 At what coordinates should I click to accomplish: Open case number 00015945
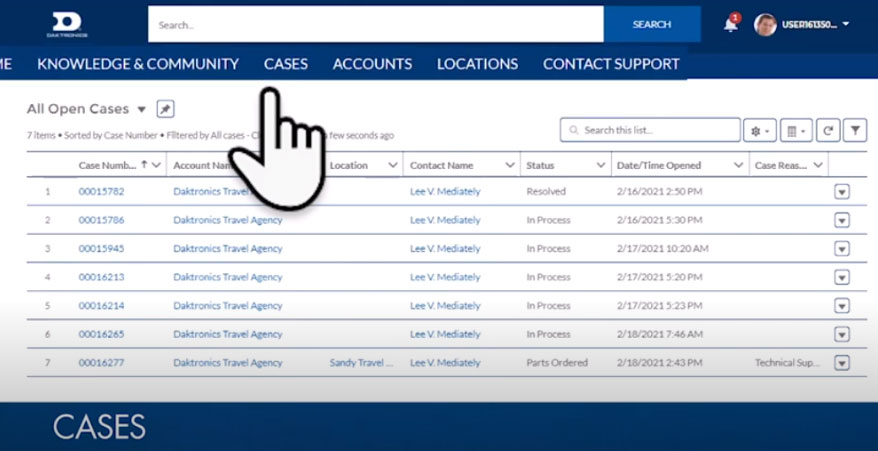pos(101,249)
